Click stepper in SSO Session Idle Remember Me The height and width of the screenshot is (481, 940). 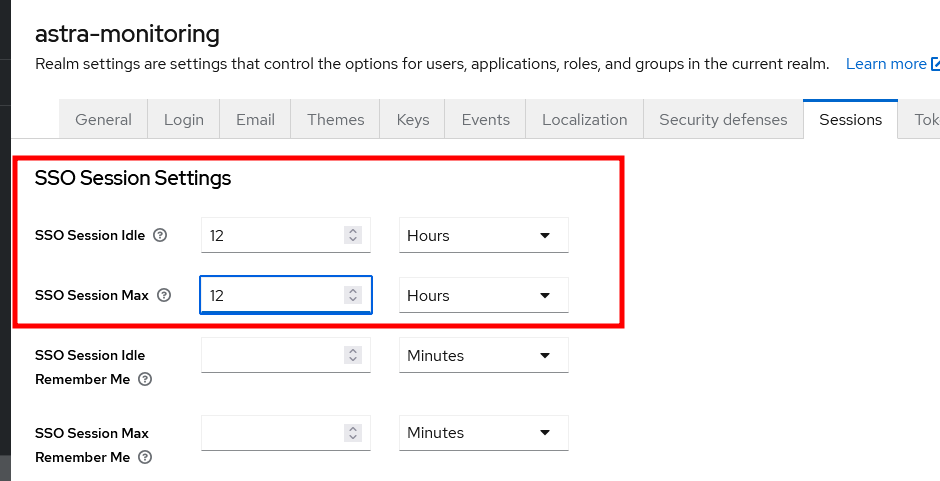tap(352, 356)
